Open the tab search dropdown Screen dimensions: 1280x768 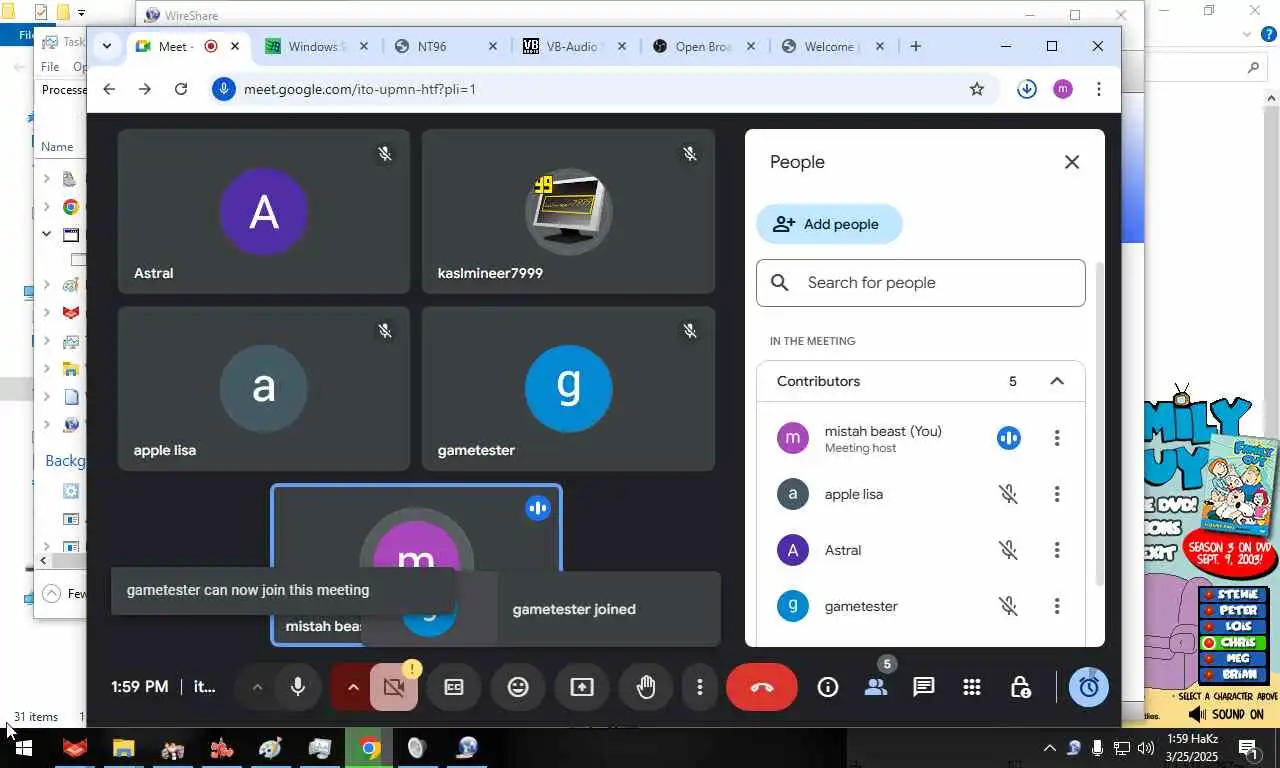tap(107, 46)
